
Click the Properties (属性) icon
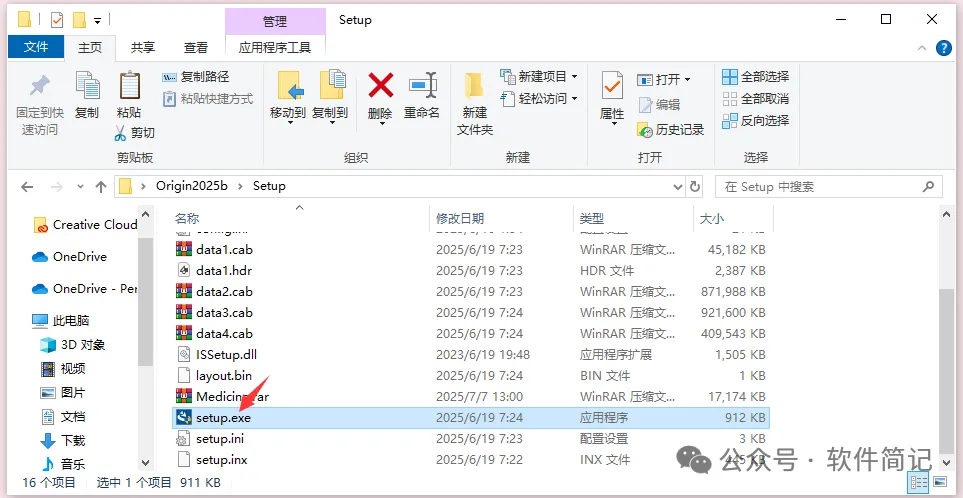611,87
